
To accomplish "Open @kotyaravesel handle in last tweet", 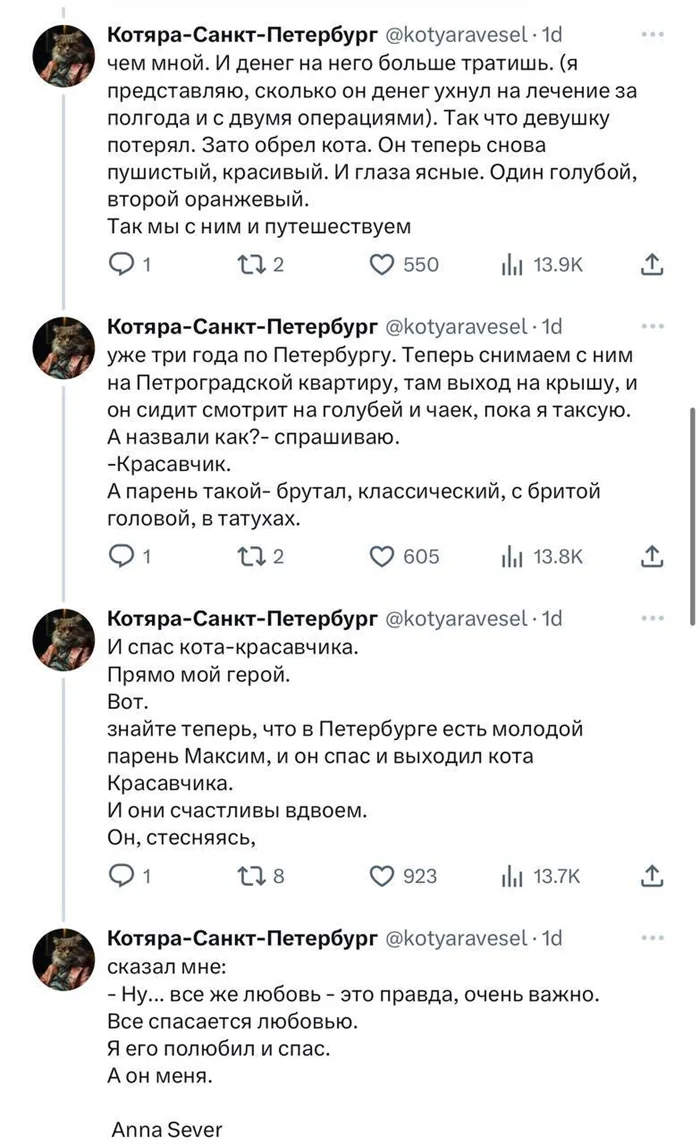I will coord(457,938).
